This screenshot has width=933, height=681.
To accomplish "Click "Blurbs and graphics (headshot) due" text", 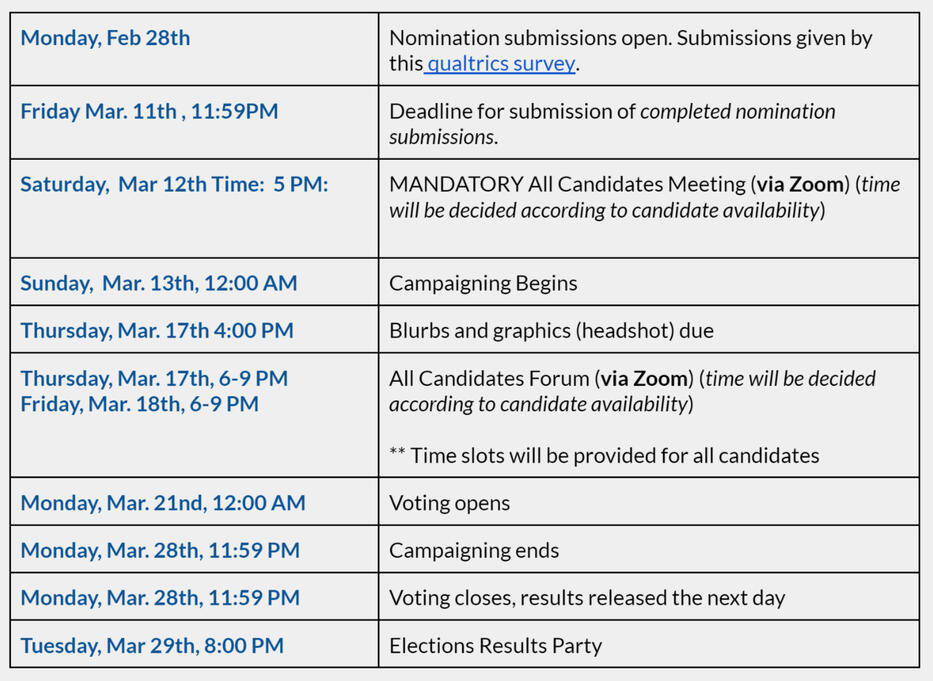I will (551, 330).
